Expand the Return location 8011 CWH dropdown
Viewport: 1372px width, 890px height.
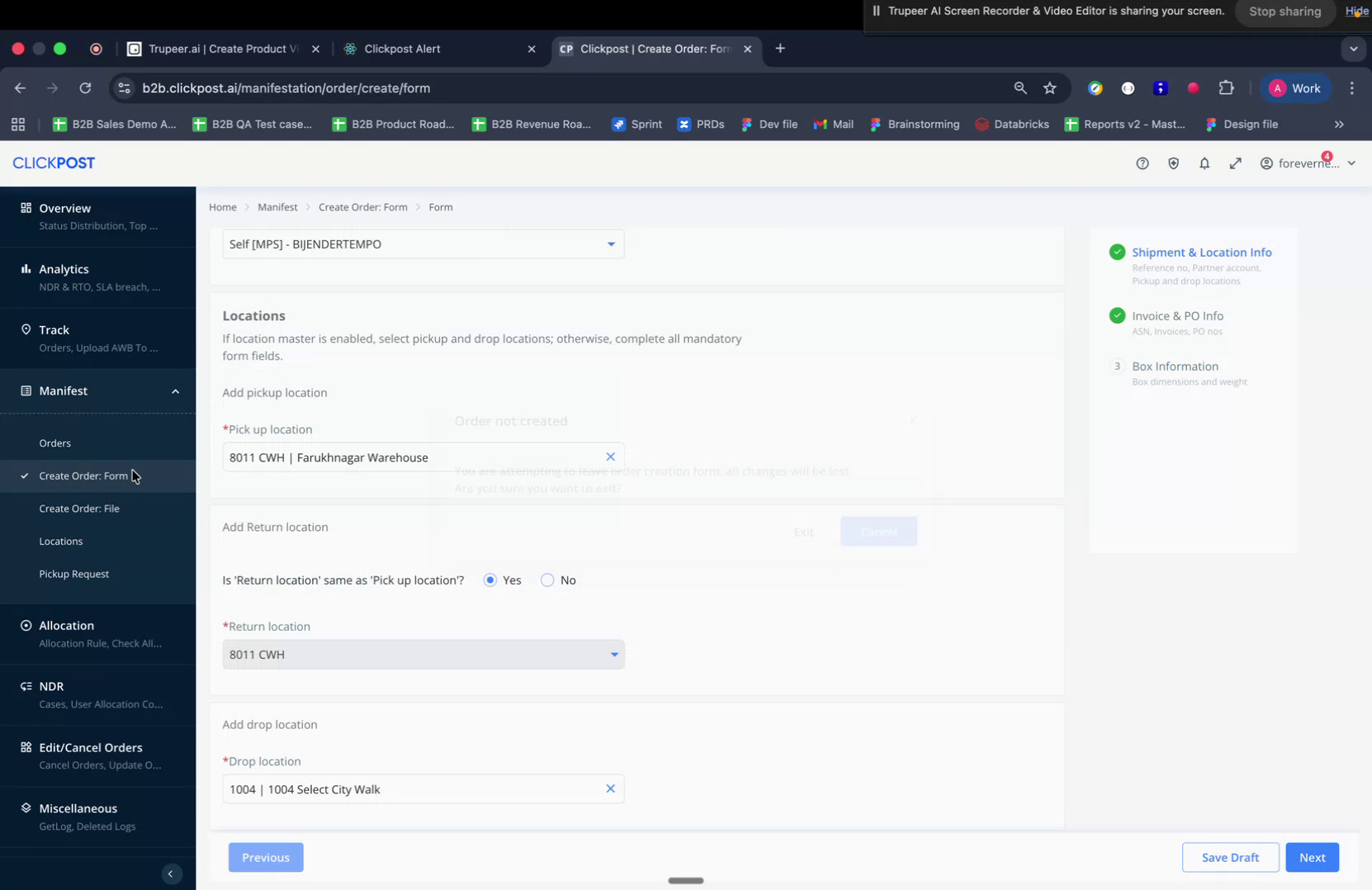point(614,654)
